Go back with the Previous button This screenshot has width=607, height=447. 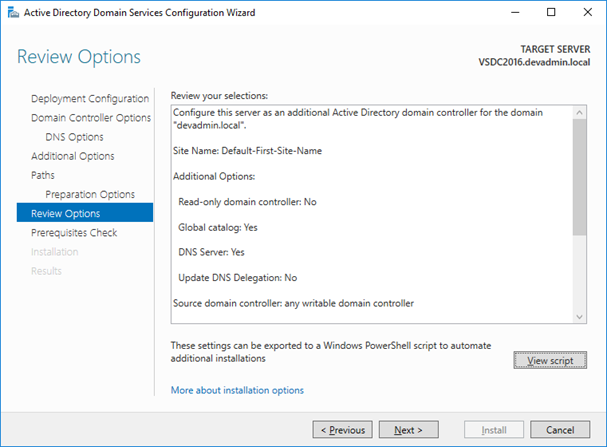pyautogui.click(x=343, y=430)
